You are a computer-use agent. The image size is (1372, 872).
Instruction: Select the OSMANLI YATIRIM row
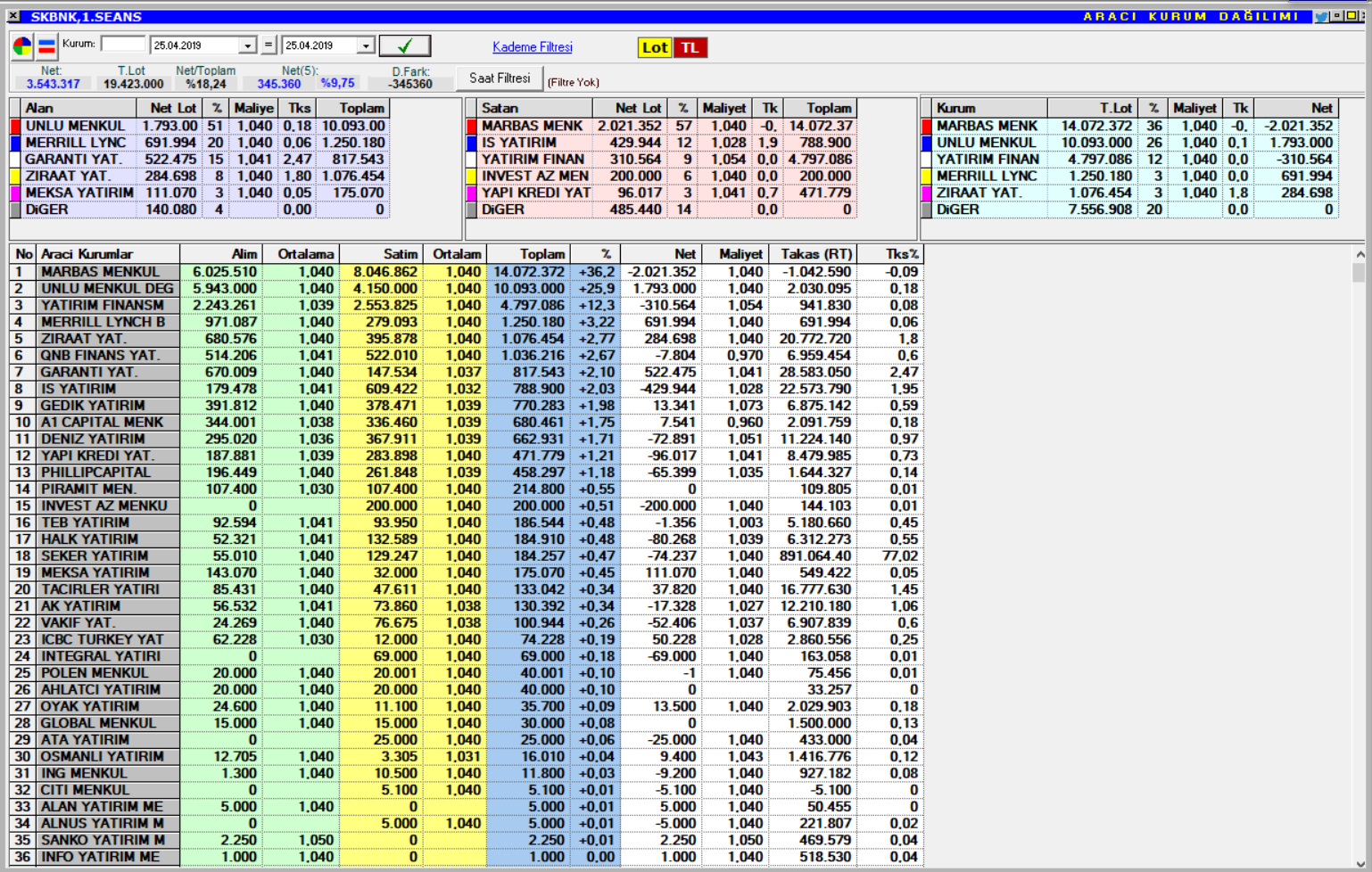[467, 757]
